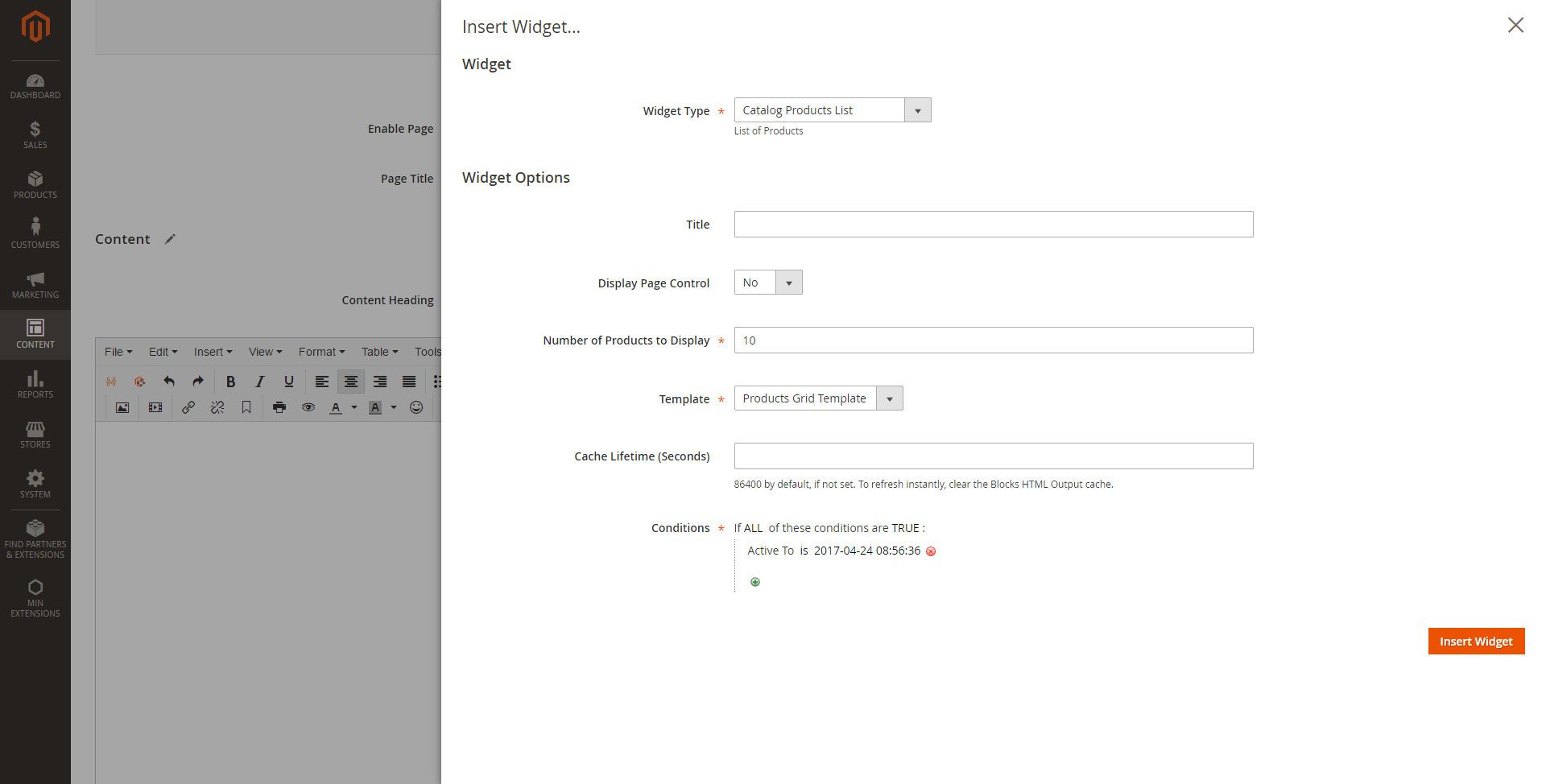Click the Anchor bookmark toolbar icon
This screenshot has height=784, width=1546.
click(x=246, y=407)
